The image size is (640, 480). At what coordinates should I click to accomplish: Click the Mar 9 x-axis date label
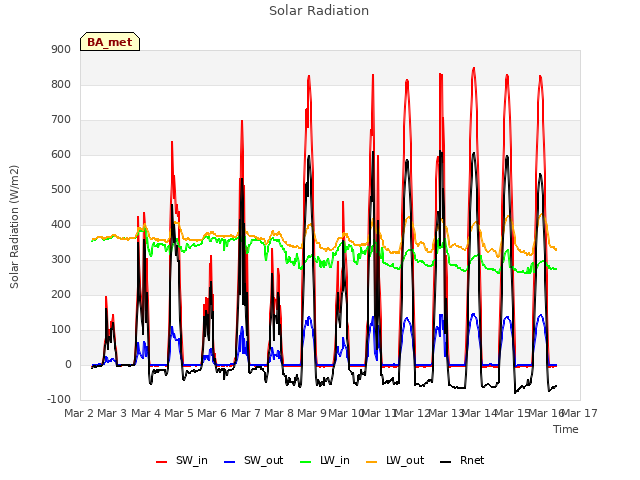pyautogui.click(x=312, y=413)
